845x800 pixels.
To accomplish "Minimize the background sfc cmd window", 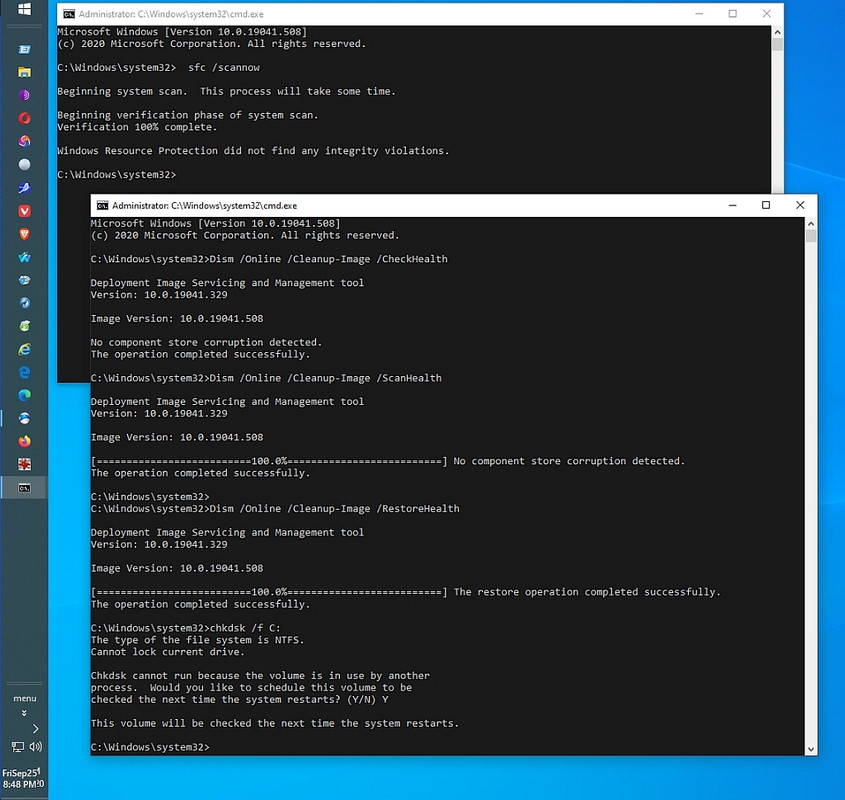I will (x=699, y=13).
